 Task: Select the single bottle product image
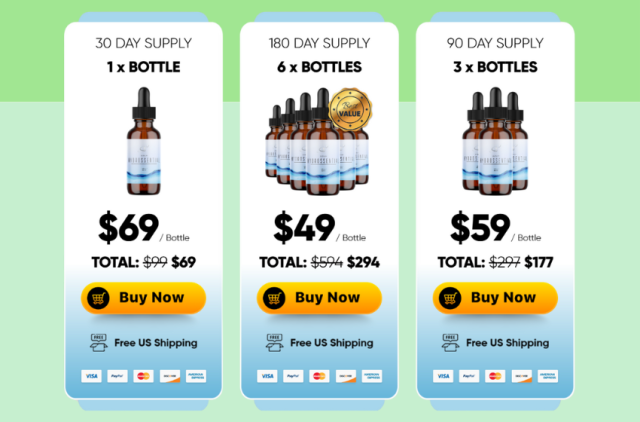pyautogui.click(x=144, y=141)
